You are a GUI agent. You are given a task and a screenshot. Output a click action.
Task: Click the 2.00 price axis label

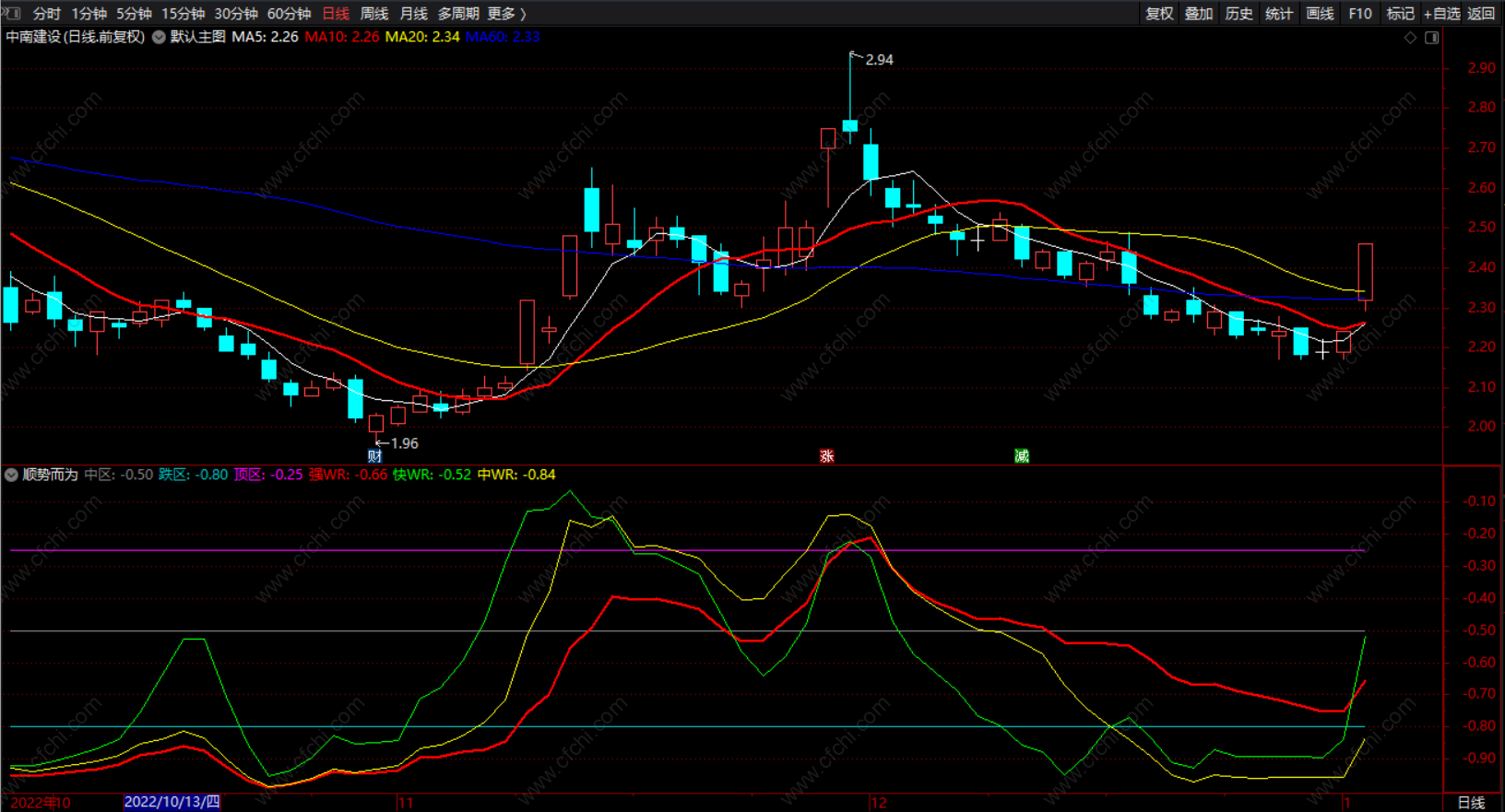coord(1482,426)
